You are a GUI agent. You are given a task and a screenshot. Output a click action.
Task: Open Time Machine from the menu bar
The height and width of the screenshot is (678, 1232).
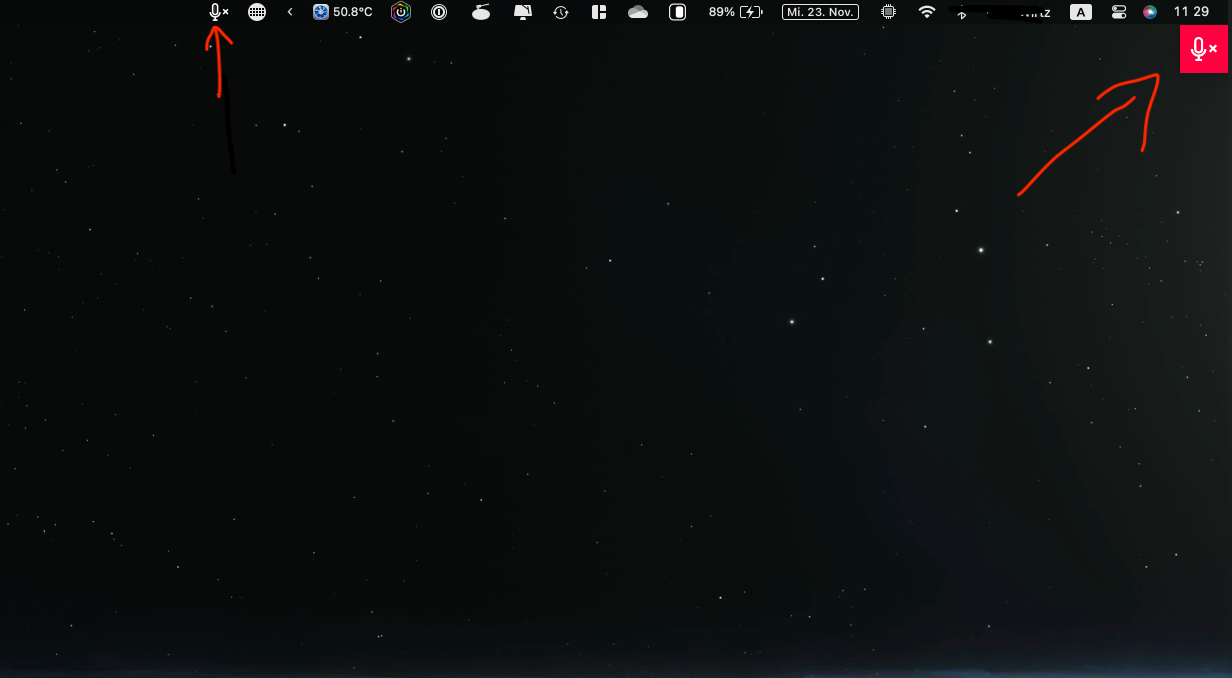pyautogui.click(x=561, y=12)
